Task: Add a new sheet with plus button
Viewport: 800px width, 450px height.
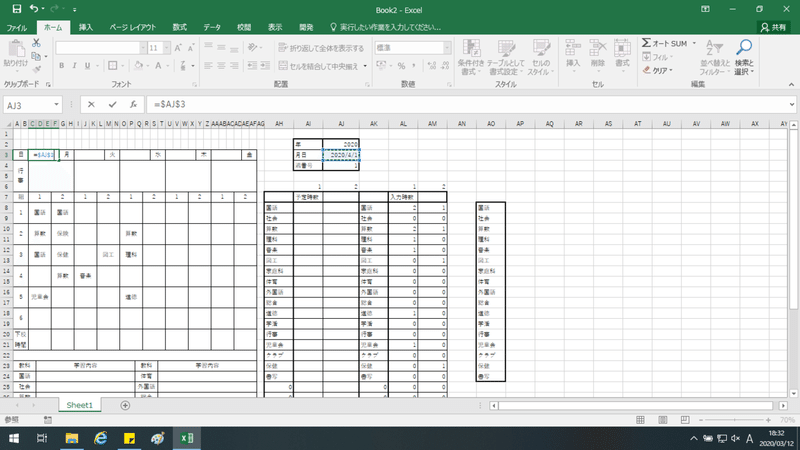Action: [x=125, y=405]
